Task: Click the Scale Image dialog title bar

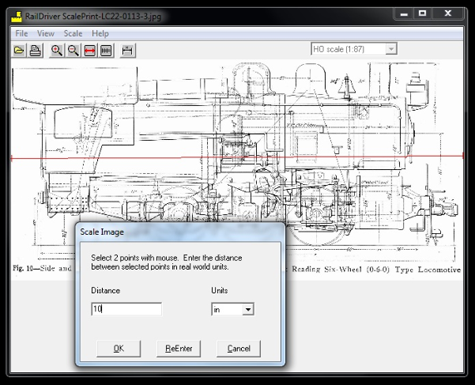Action: pyautogui.click(x=180, y=232)
